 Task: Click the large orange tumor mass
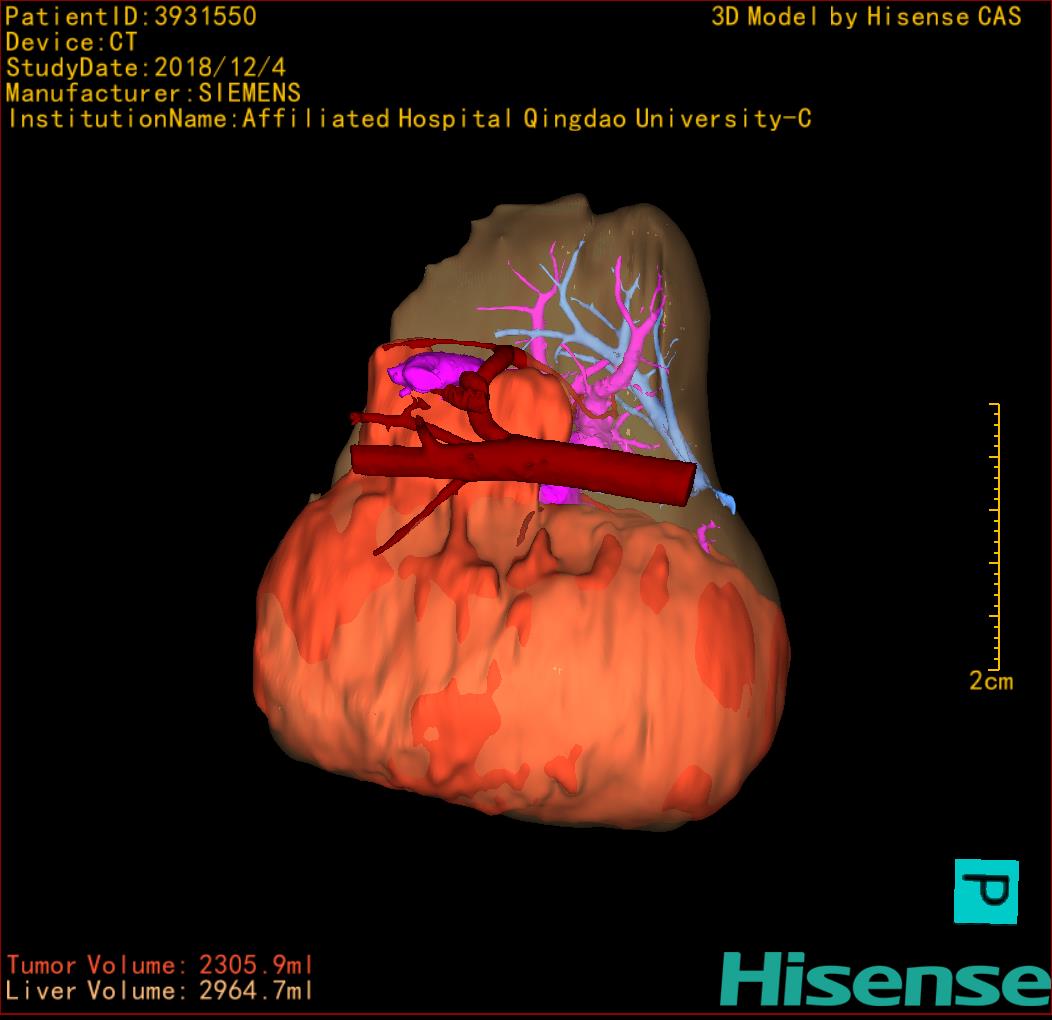point(523,658)
